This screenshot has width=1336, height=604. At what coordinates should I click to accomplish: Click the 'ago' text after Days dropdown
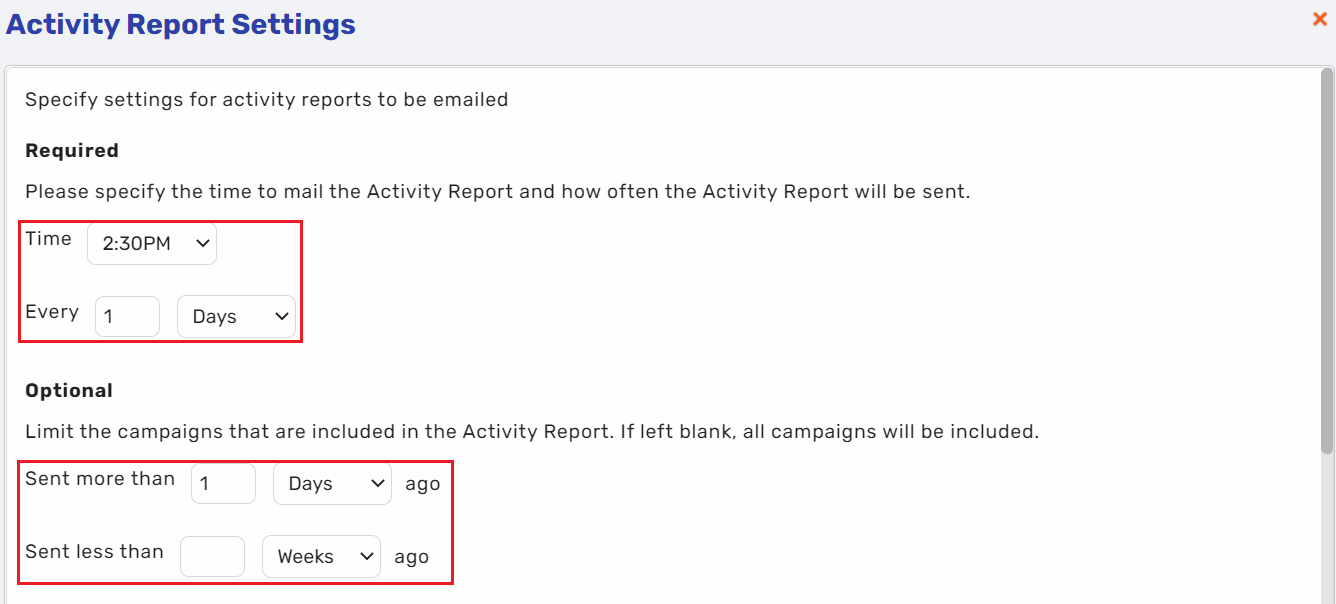pyautogui.click(x=422, y=484)
